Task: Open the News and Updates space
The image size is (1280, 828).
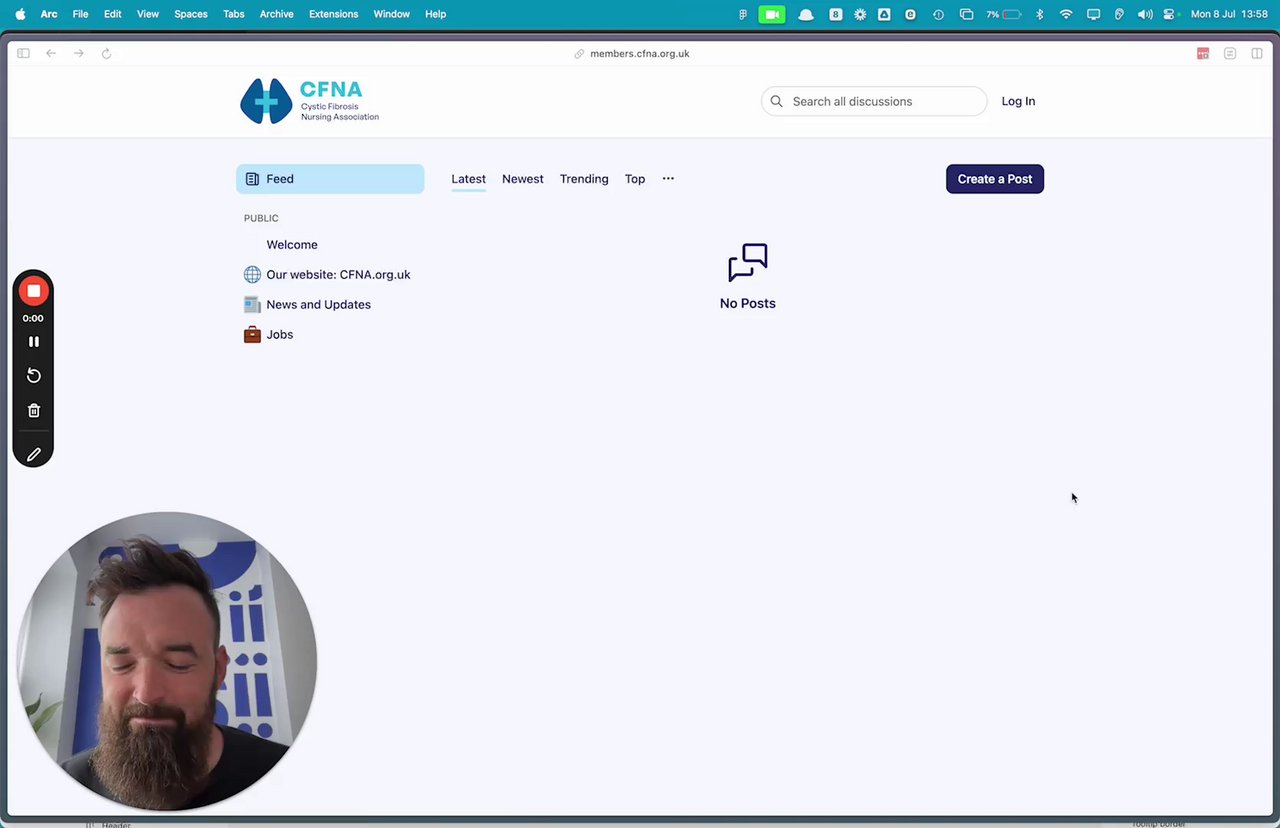Action: pyautogui.click(x=318, y=305)
